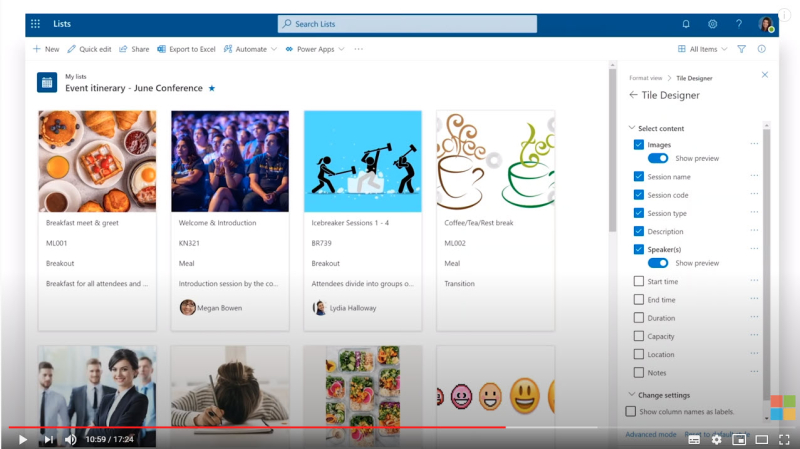Open the Power Apps dropdown menu
The height and width of the screenshot is (449, 800).
315,49
